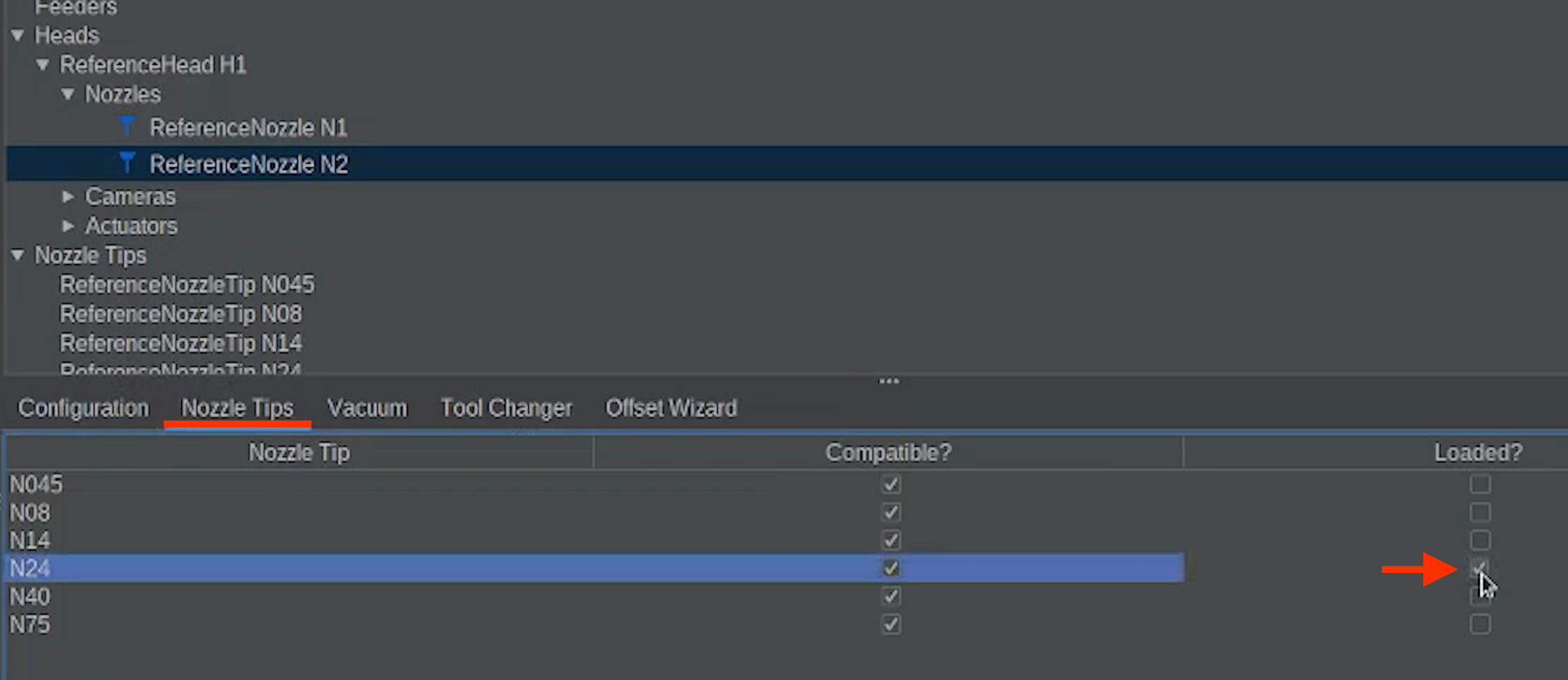Open the Configuration tab
The height and width of the screenshot is (680, 1568).
(x=83, y=408)
